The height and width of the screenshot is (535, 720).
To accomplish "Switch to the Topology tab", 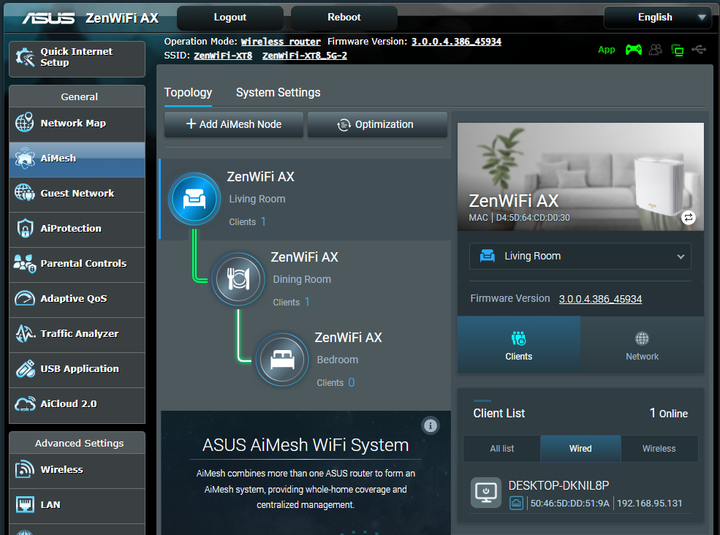I will (x=188, y=92).
